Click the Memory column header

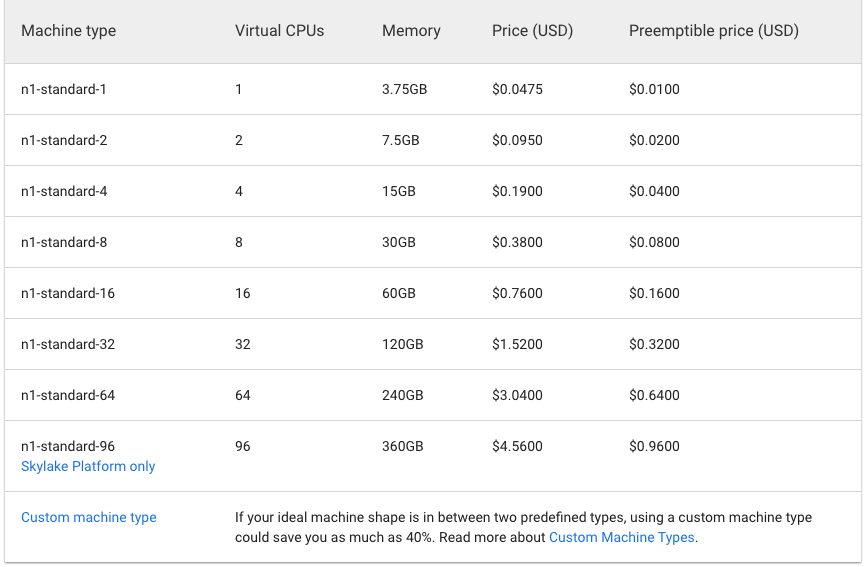click(x=411, y=30)
